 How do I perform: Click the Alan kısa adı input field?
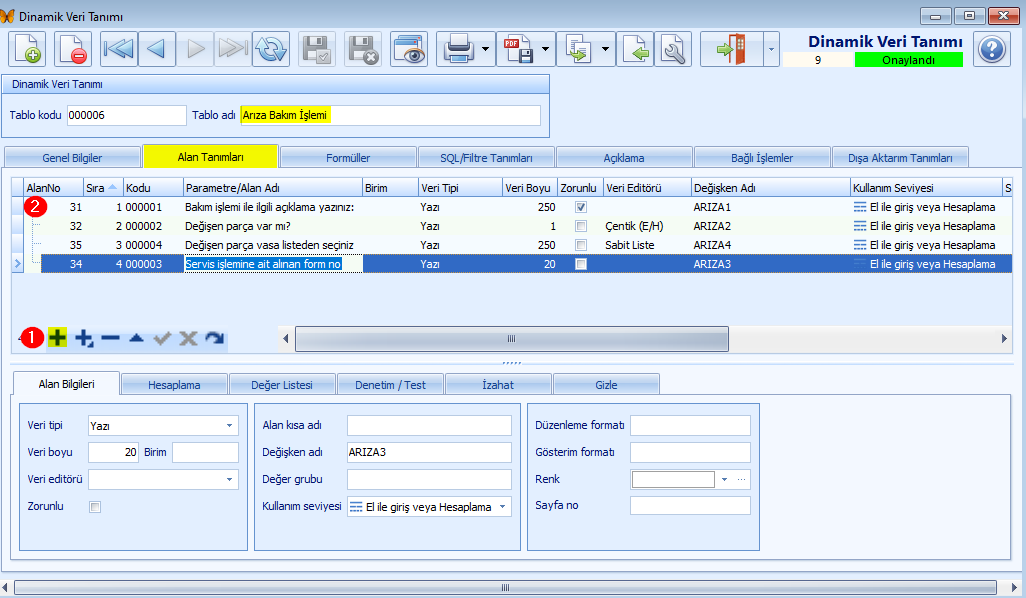pos(429,425)
